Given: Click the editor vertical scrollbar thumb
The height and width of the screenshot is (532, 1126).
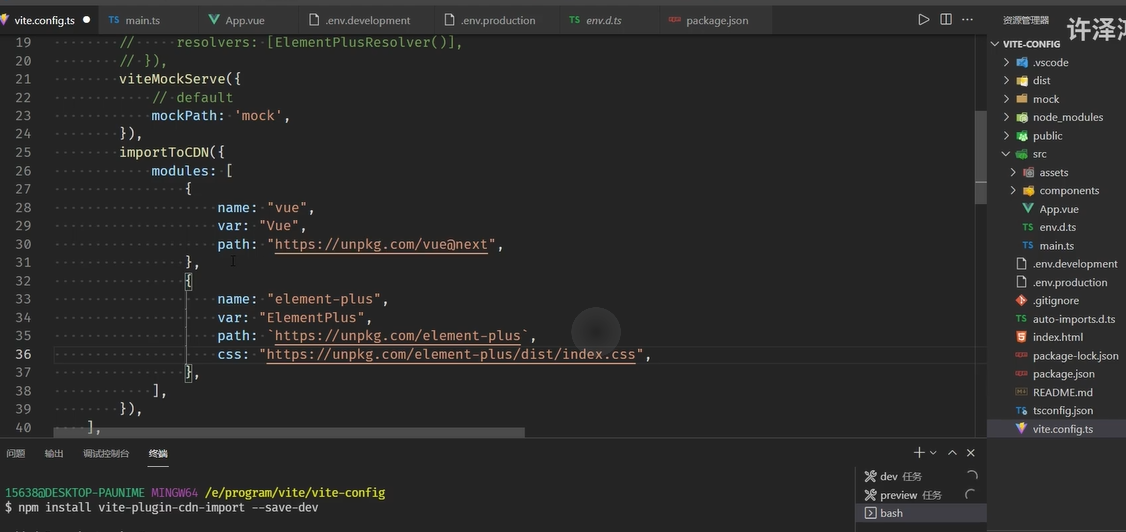Looking at the screenshot, I should [980, 156].
